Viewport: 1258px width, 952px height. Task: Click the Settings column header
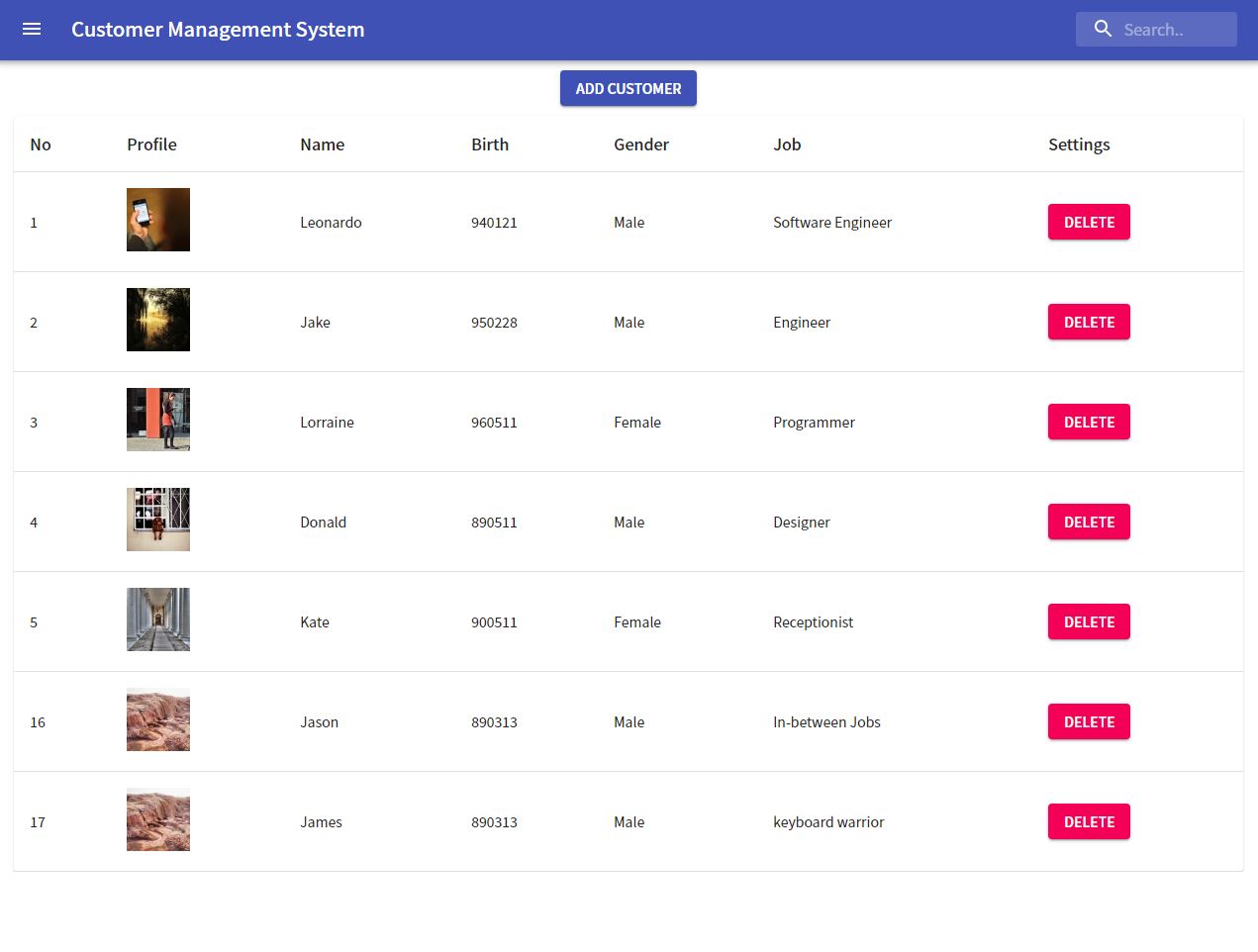click(x=1079, y=144)
